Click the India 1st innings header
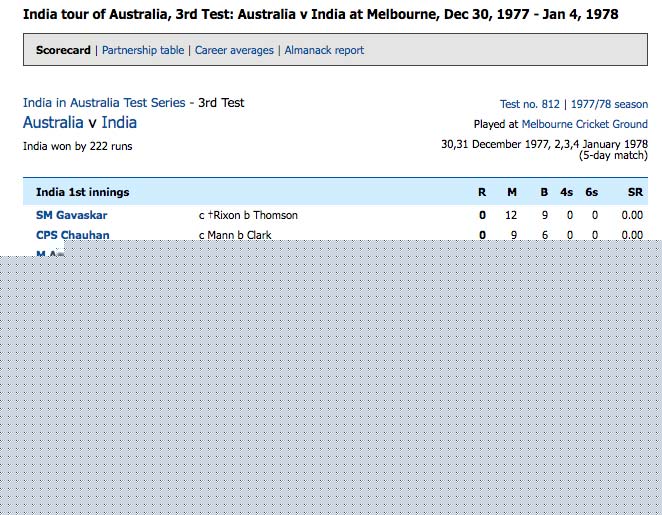The width and height of the screenshot is (662, 515). [x=82, y=192]
